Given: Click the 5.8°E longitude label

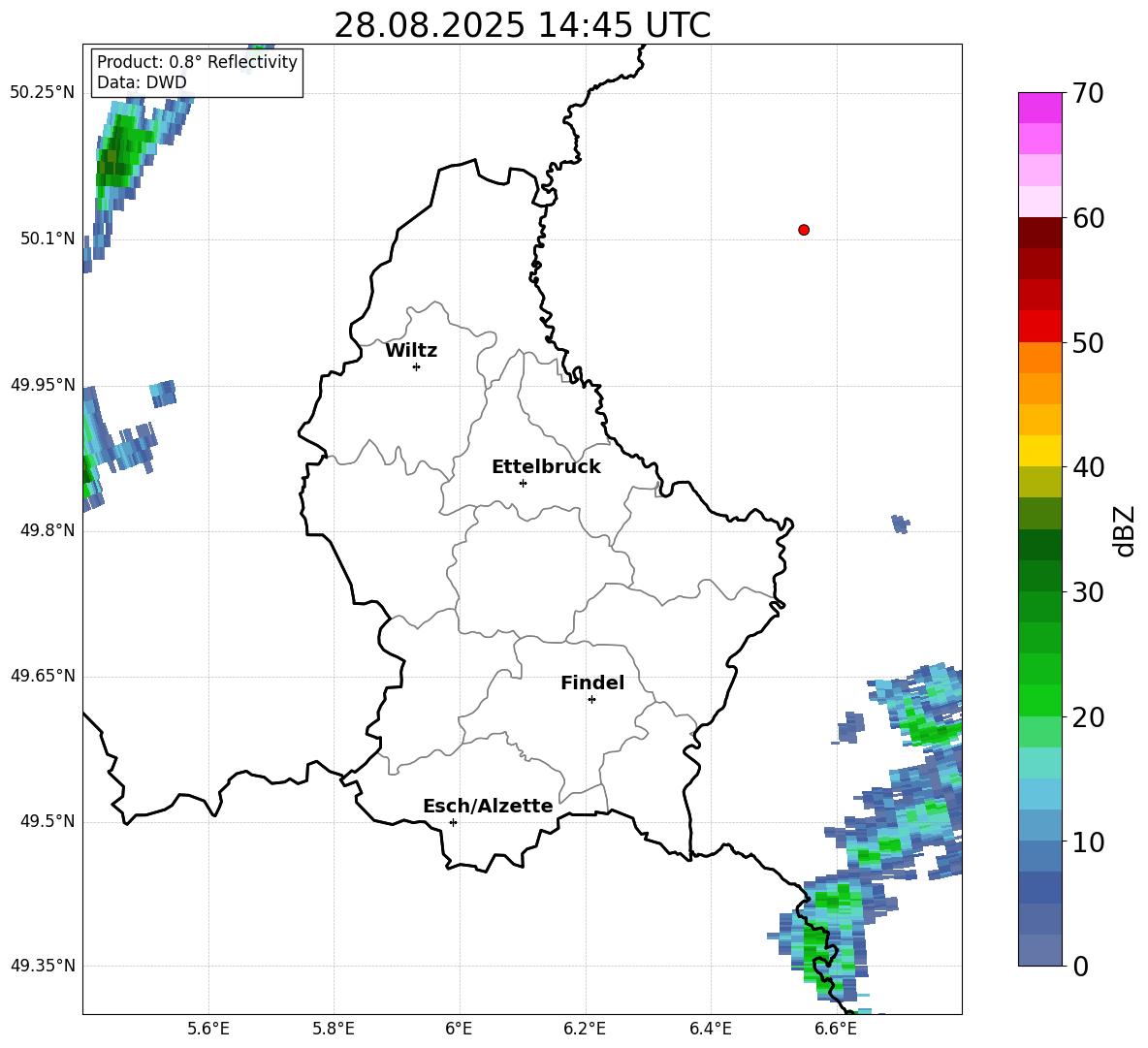Looking at the screenshot, I should 334,1029.
